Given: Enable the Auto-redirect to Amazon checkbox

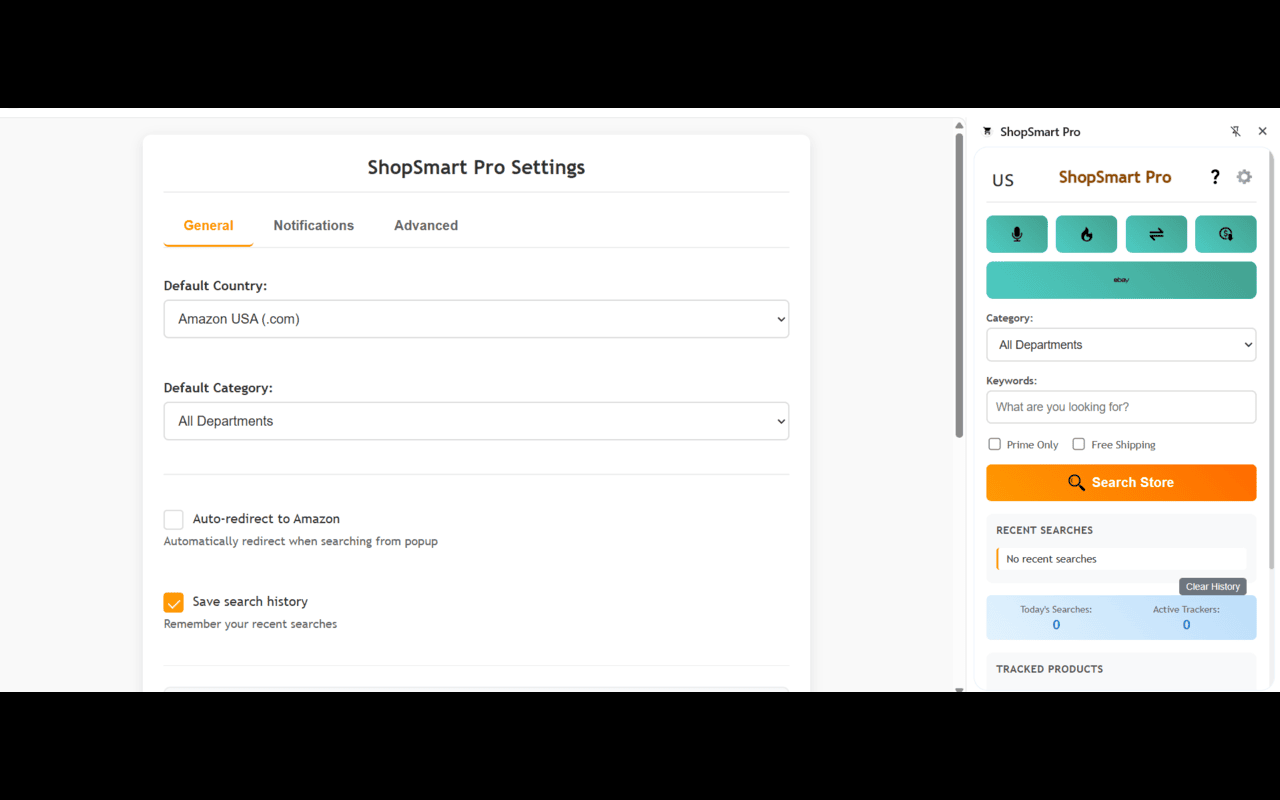Looking at the screenshot, I should point(174,519).
